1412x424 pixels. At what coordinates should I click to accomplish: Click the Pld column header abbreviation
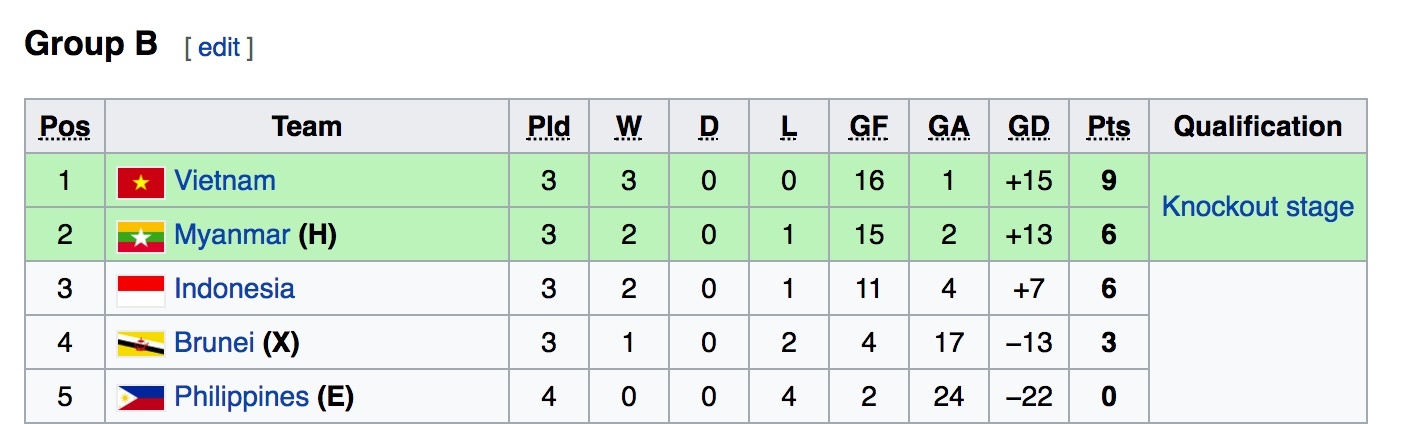tap(549, 127)
